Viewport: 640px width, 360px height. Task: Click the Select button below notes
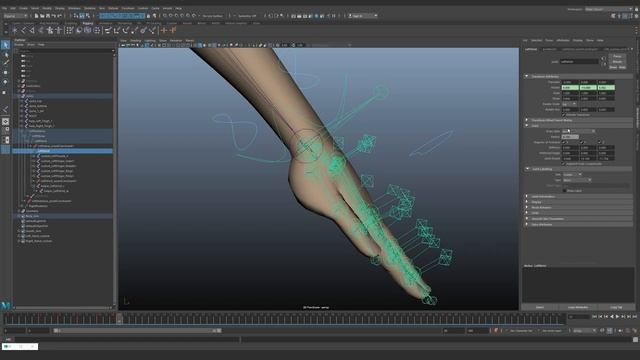tap(540, 307)
